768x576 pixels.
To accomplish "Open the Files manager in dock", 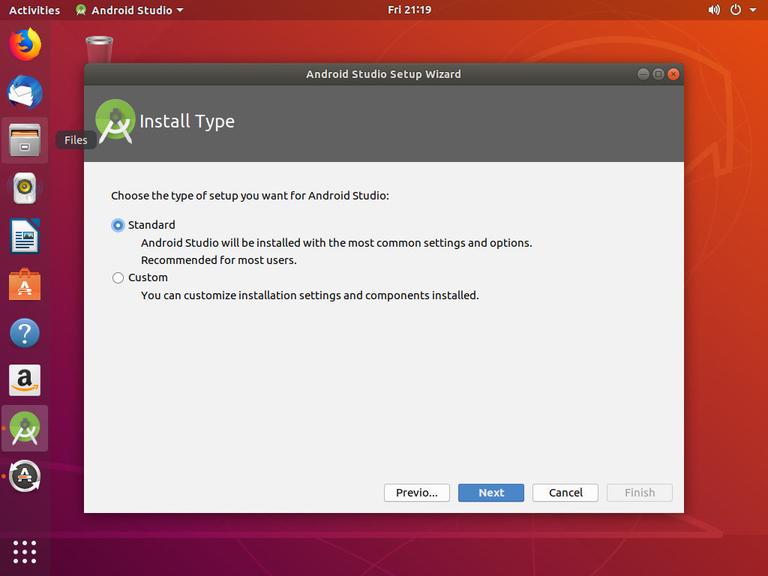I will click(x=25, y=140).
